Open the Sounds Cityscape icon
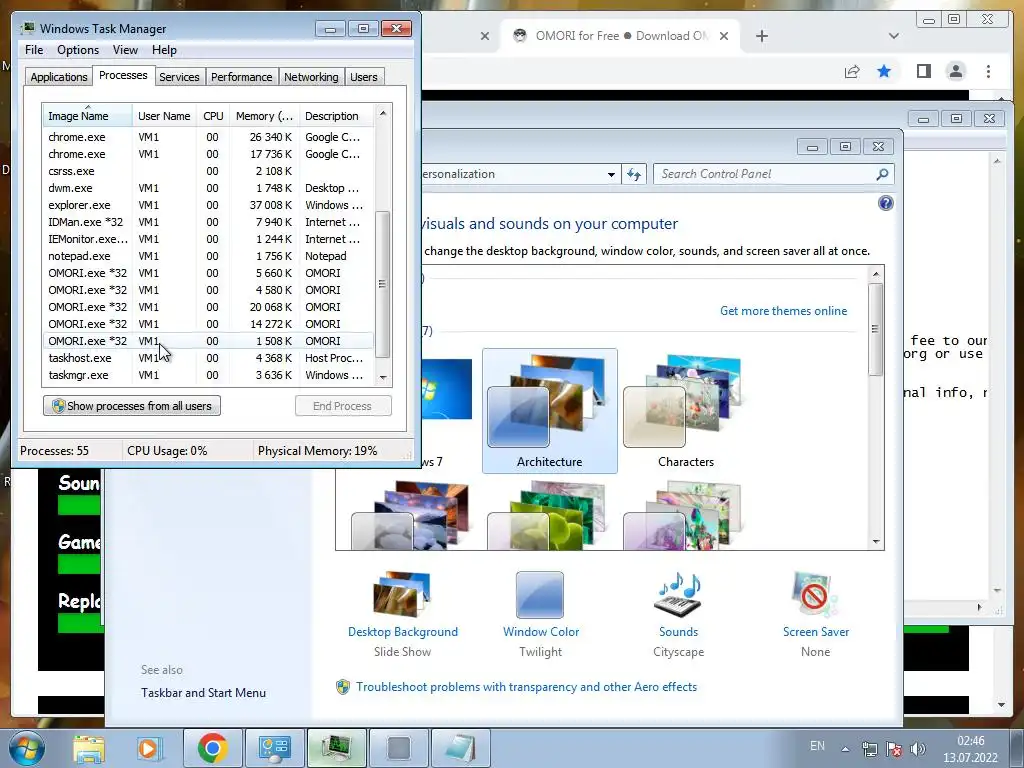Viewport: 1024px width, 768px height. pos(678,595)
